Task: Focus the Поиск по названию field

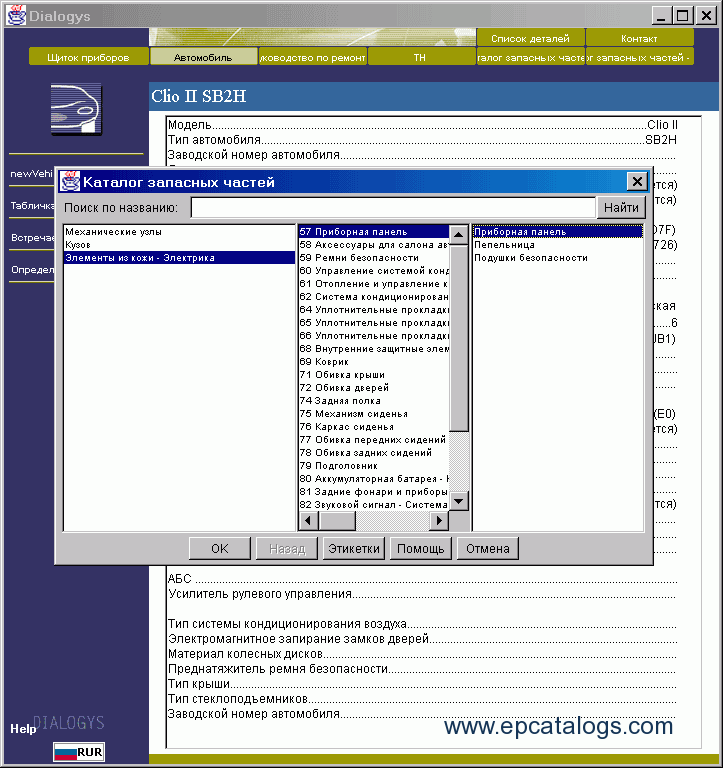Action: point(392,208)
